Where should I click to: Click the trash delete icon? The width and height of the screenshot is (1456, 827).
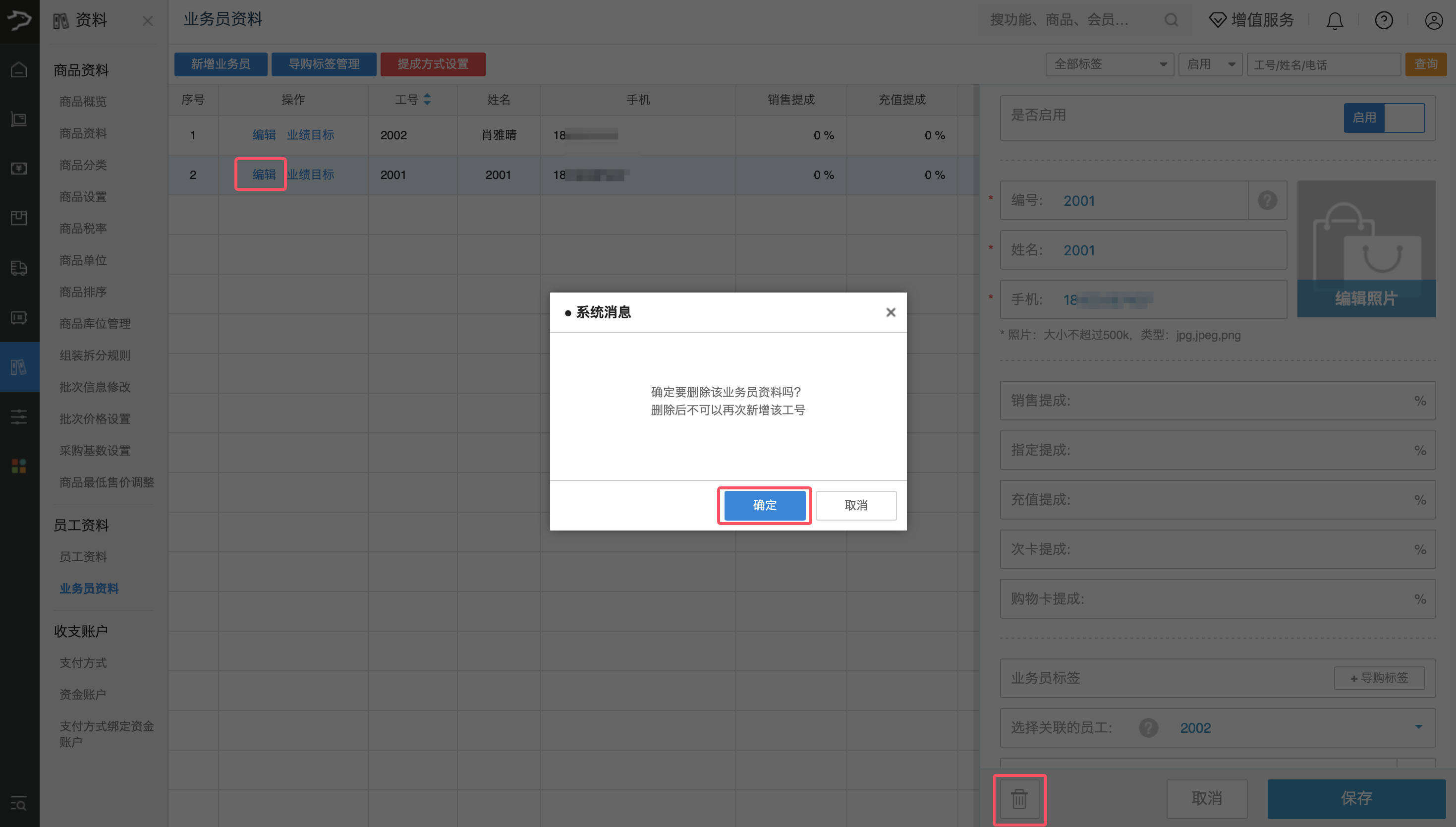tap(1019, 799)
